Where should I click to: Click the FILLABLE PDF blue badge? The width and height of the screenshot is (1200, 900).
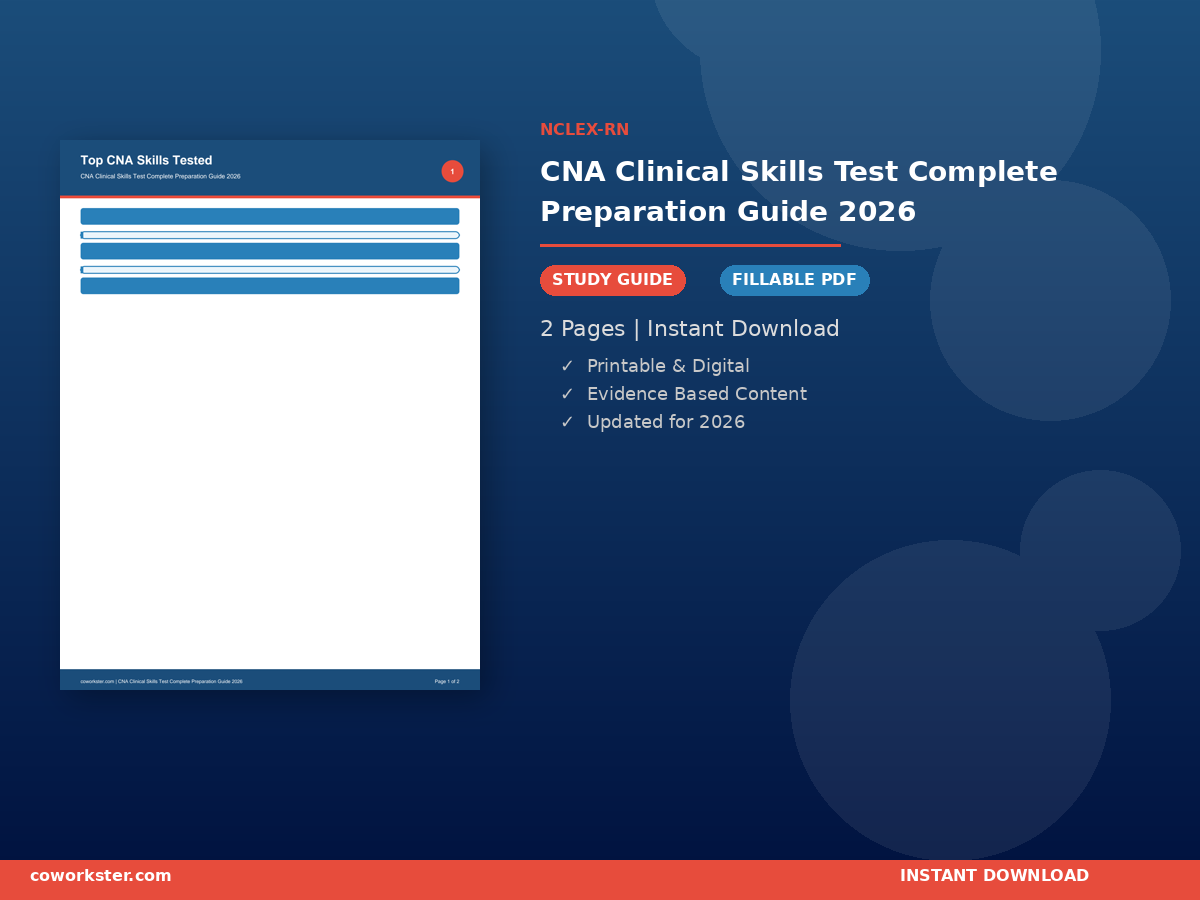click(795, 280)
